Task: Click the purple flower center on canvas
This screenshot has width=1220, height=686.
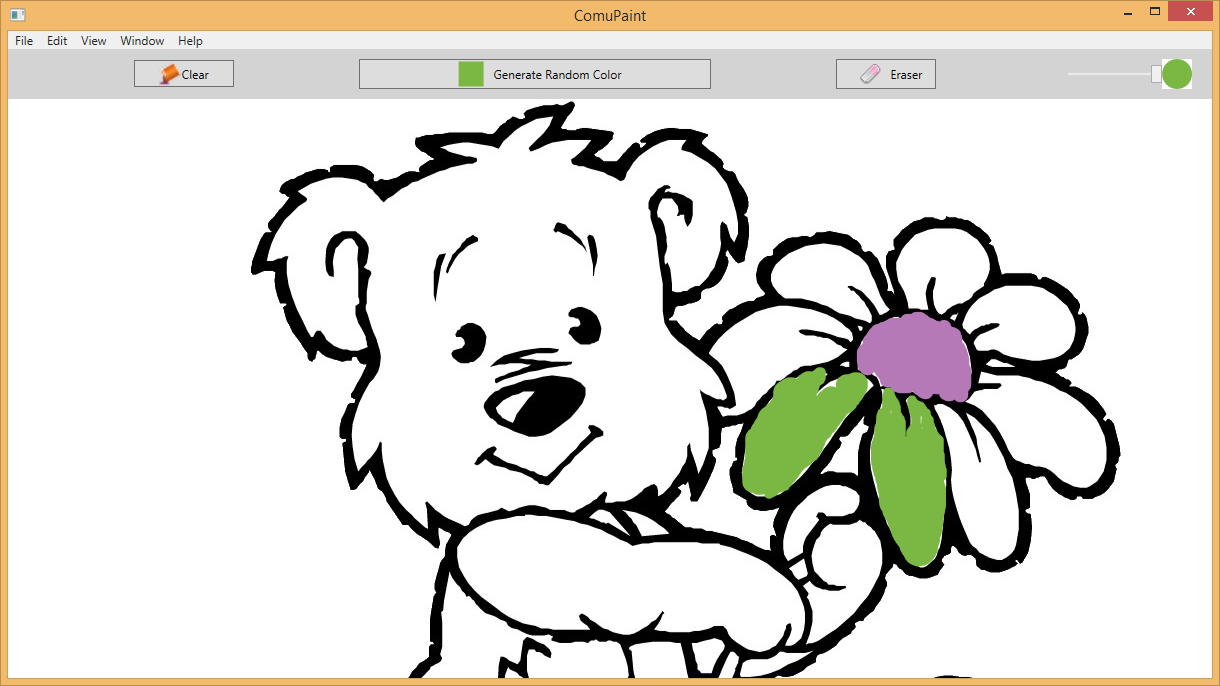Action: point(914,356)
